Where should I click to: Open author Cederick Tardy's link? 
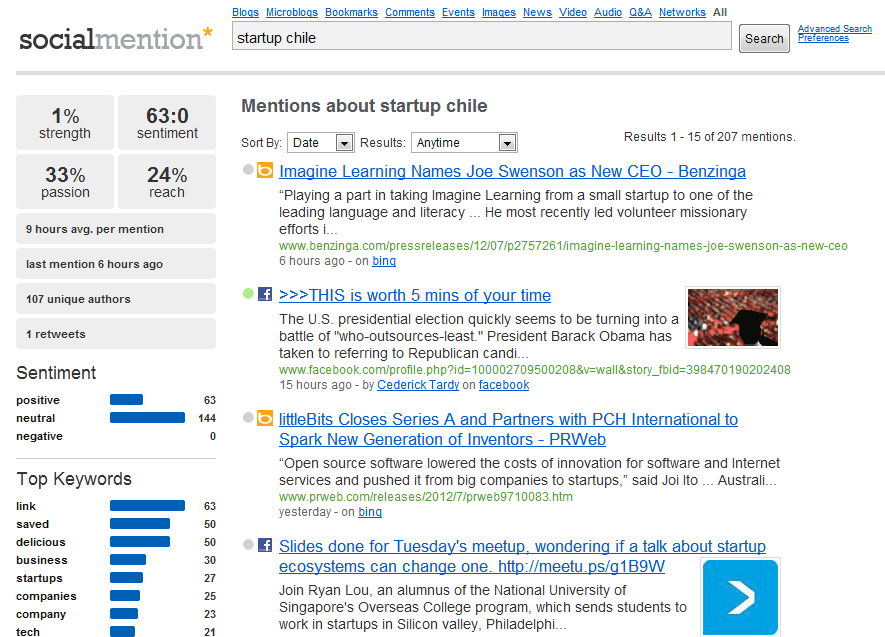point(418,385)
